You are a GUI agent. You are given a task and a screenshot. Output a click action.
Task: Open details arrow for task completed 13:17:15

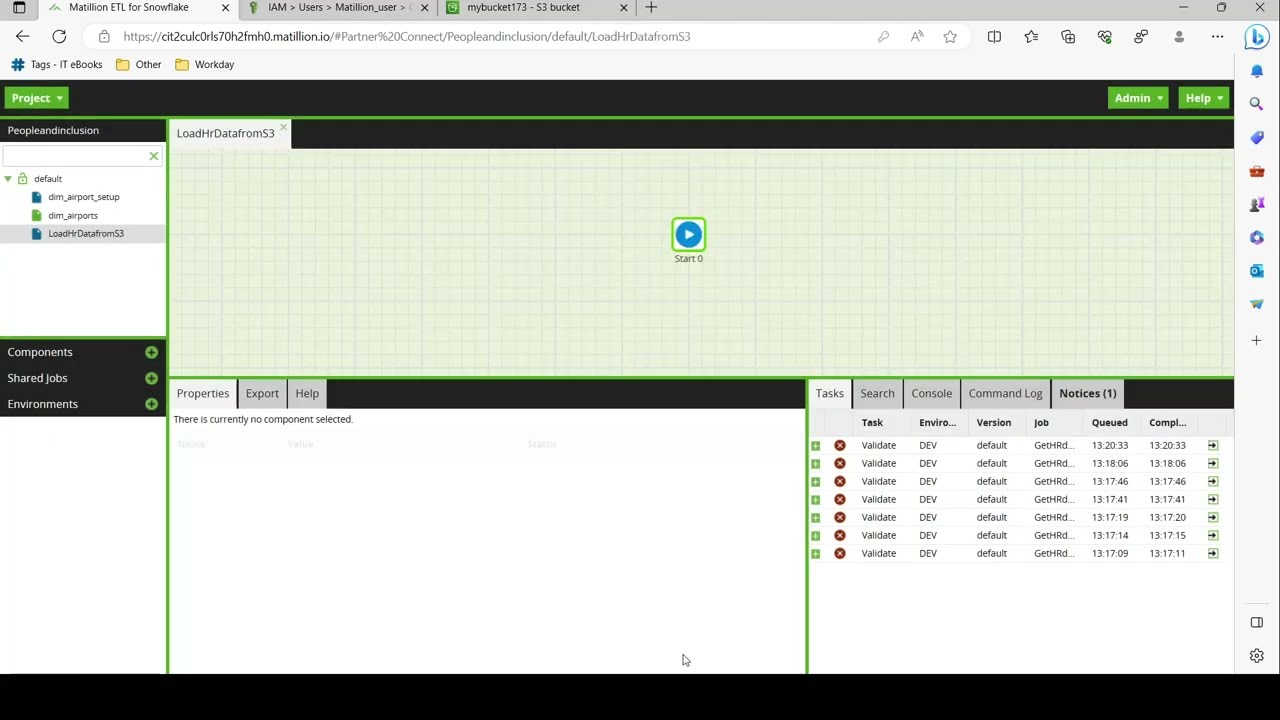click(x=1213, y=536)
